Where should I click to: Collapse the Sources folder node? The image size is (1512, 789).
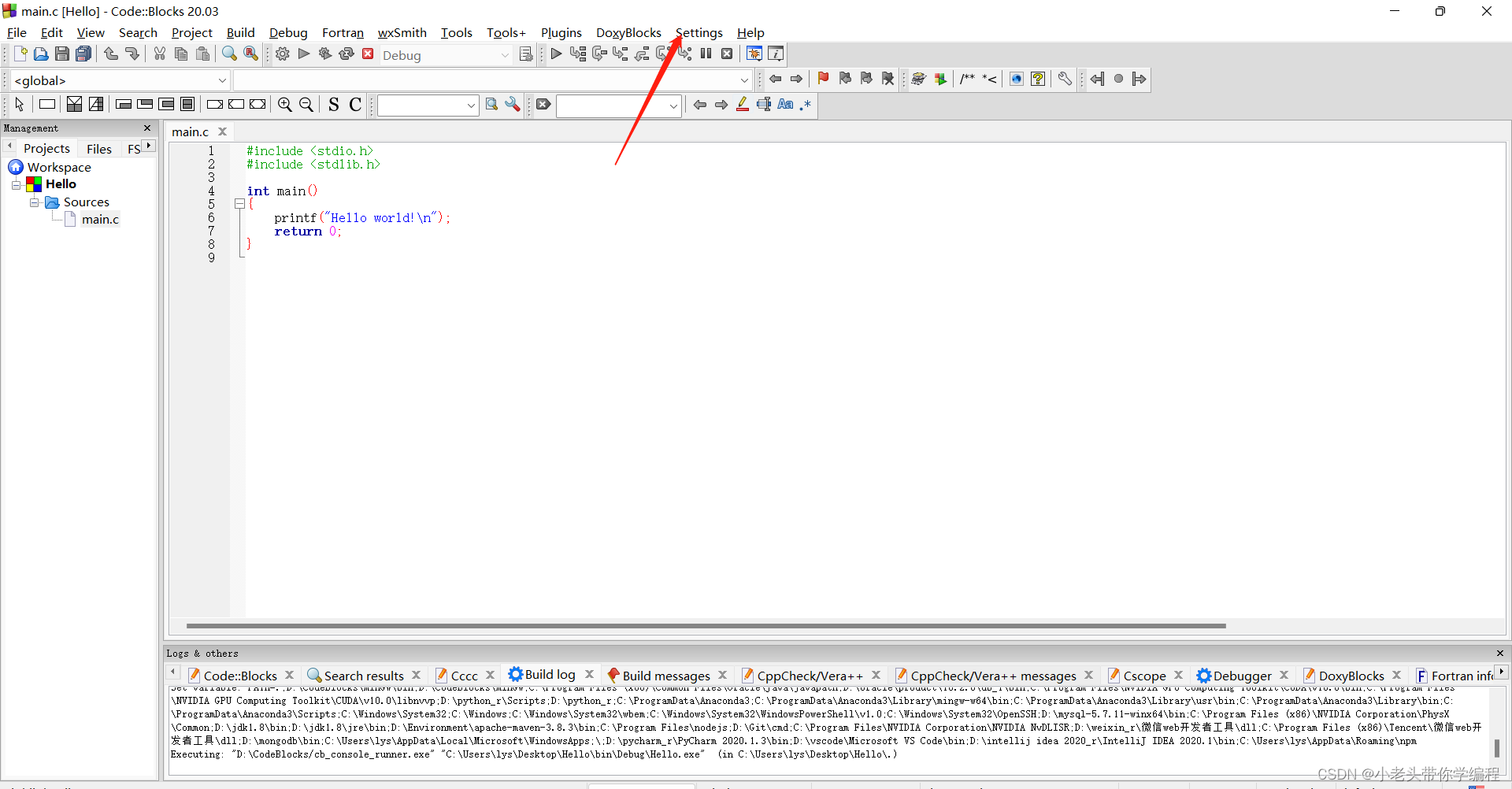(x=34, y=202)
